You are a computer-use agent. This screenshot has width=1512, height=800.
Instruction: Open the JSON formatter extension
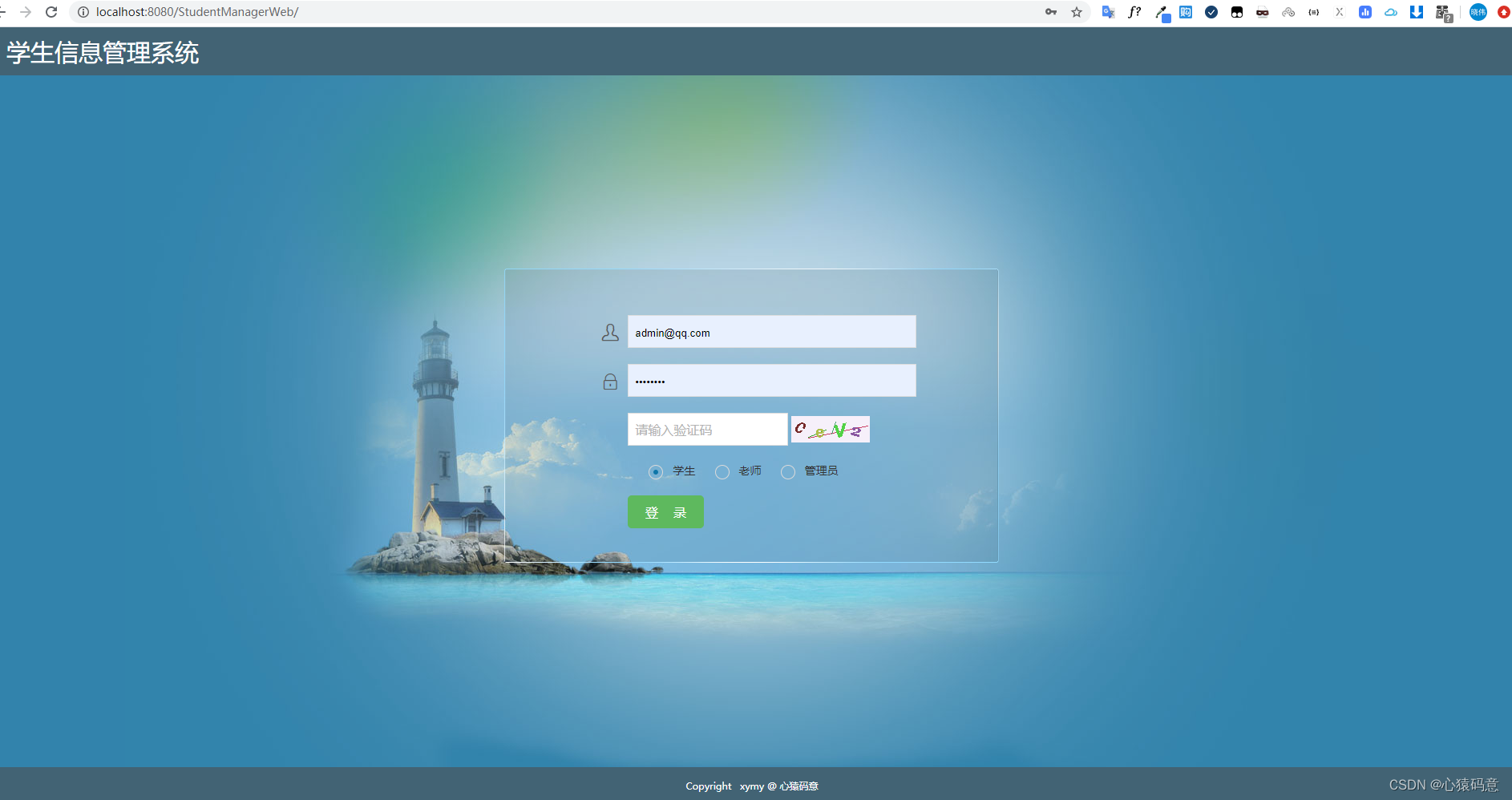tap(1314, 12)
